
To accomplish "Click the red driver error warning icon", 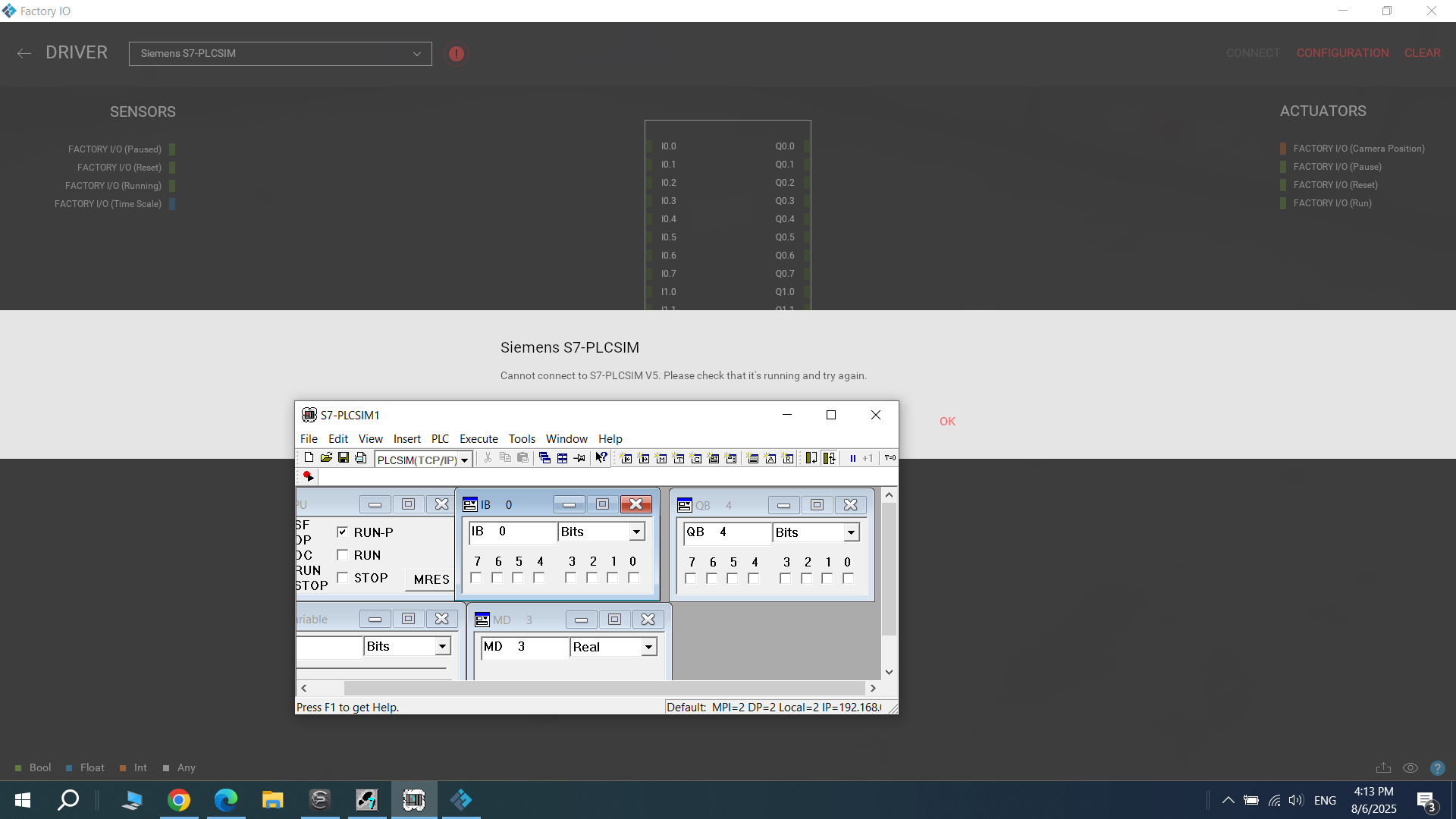I will tap(457, 54).
